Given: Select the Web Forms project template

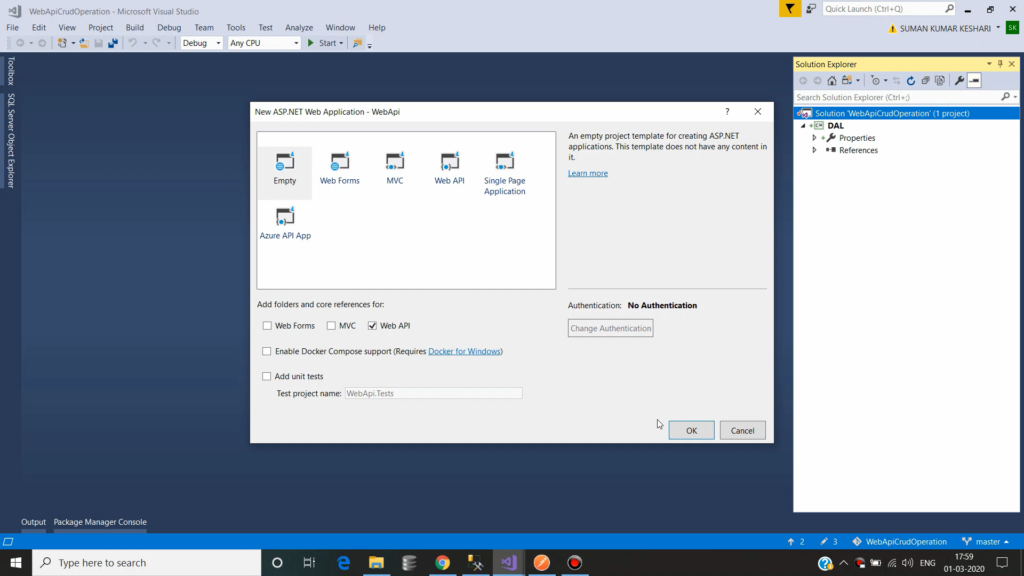Looking at the screenshot, I should pyautogui.click(x=340, y=168).
